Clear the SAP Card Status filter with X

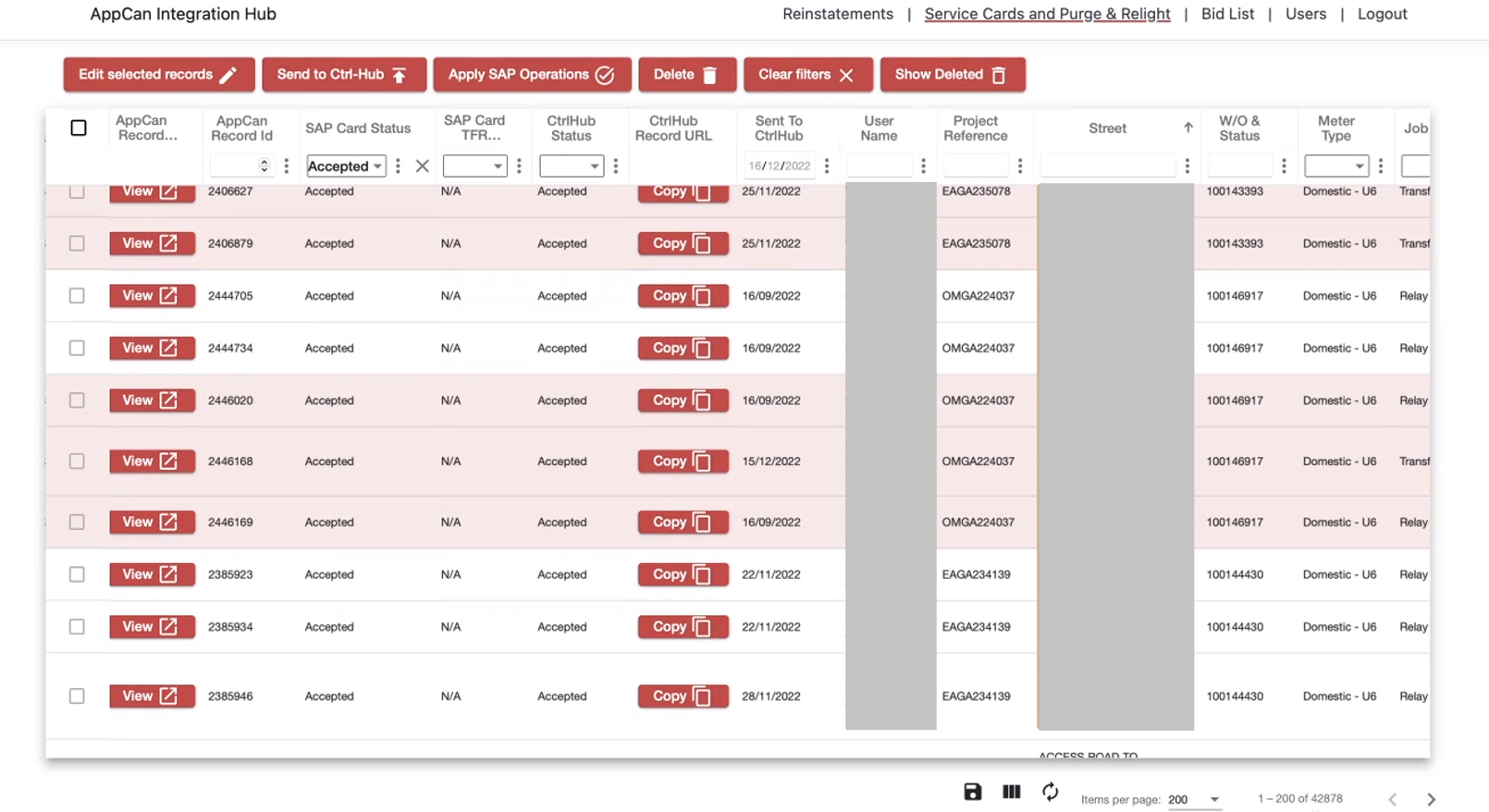click(422, 166)
